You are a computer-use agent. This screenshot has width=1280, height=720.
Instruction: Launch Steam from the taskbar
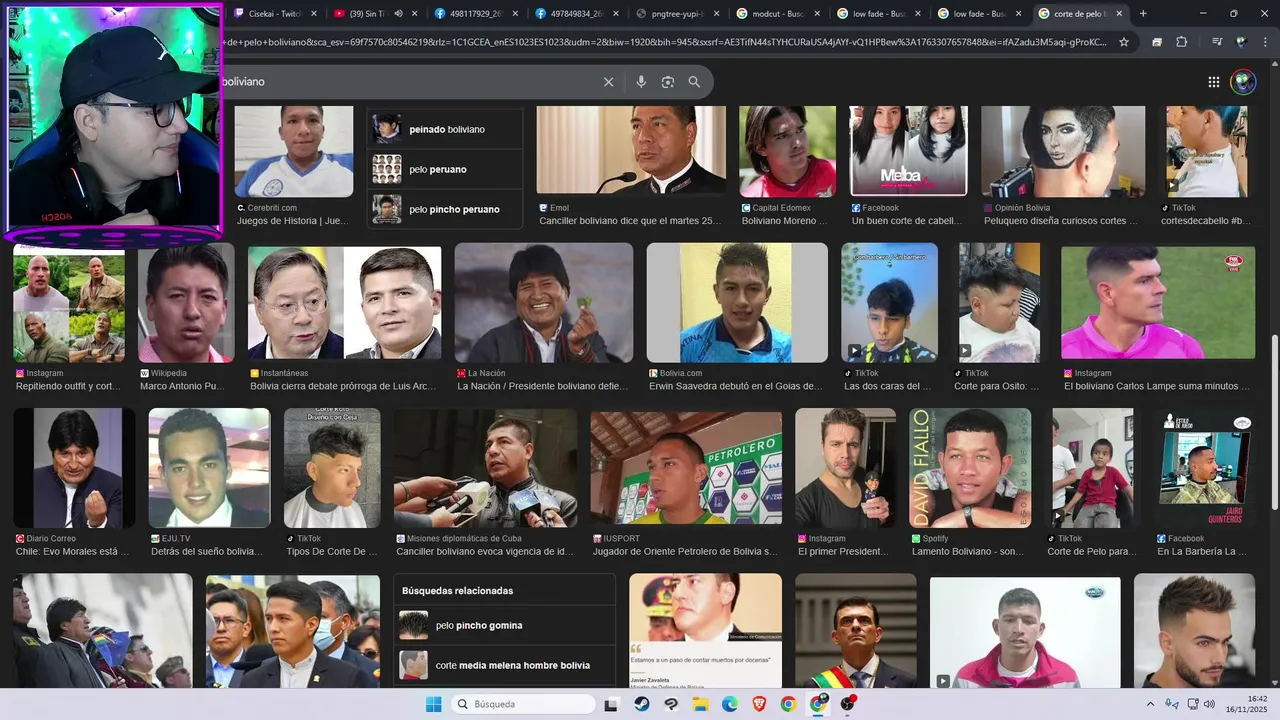pos(641,704)
